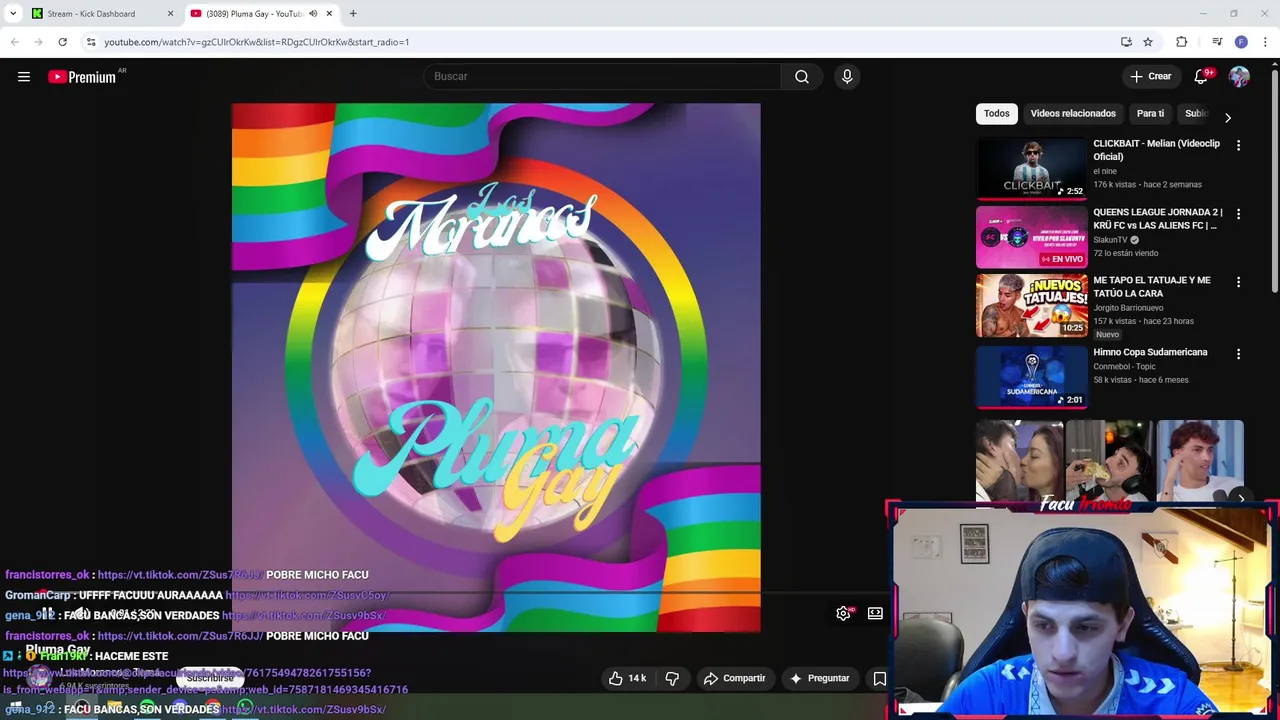
Task: Click the Compartir button
Action: click(734, 678)
